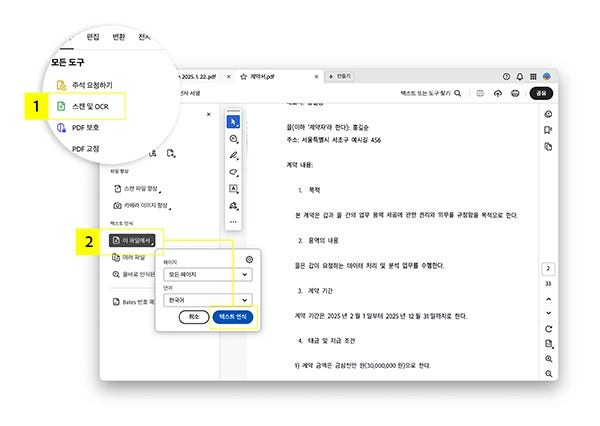Image resolution: width=600 pixels, height=426 pixels.
Task: Click the 만들기 new tab button
Action: (x=340, y=77)
